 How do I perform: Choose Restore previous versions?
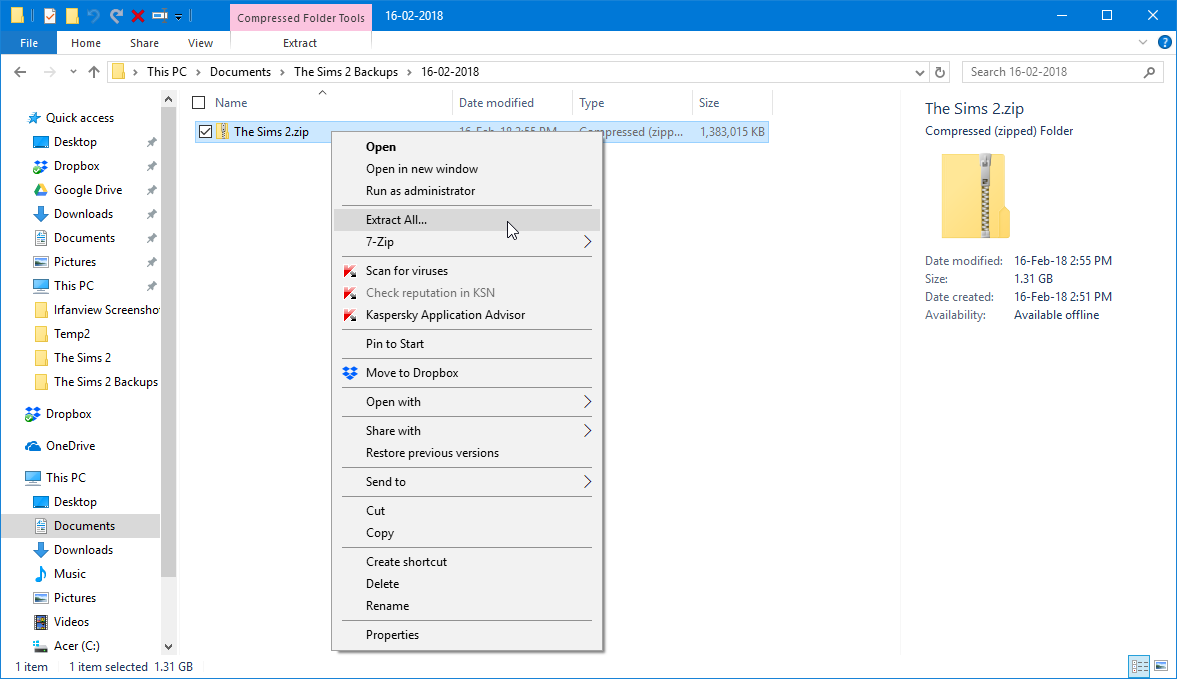pos(466,453)
